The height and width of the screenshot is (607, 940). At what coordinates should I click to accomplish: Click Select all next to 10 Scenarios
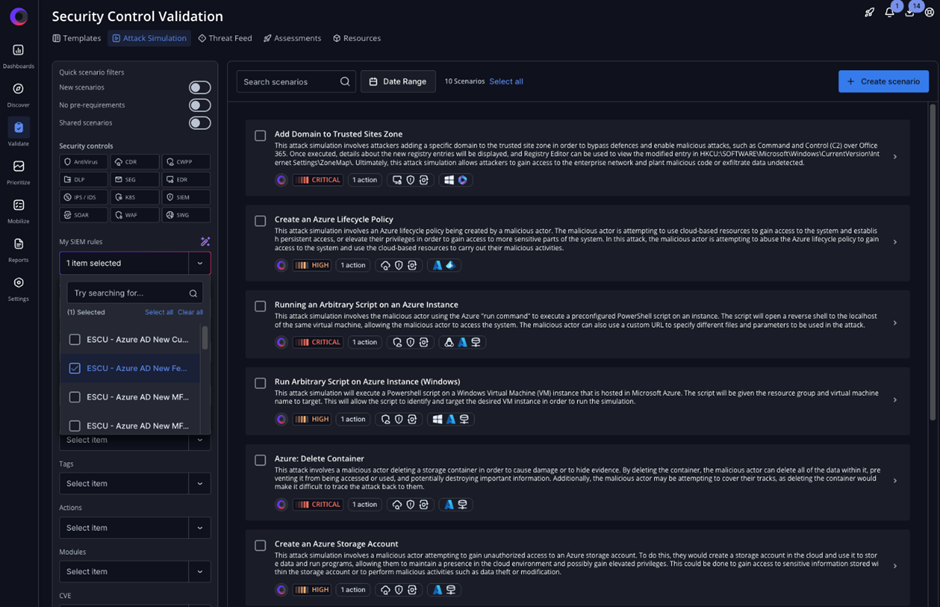coord(506,81)
